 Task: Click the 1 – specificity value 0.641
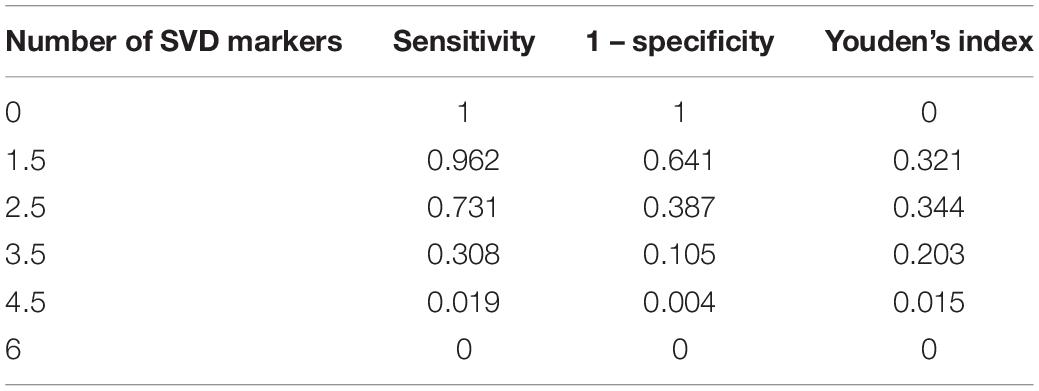(679, 161)
